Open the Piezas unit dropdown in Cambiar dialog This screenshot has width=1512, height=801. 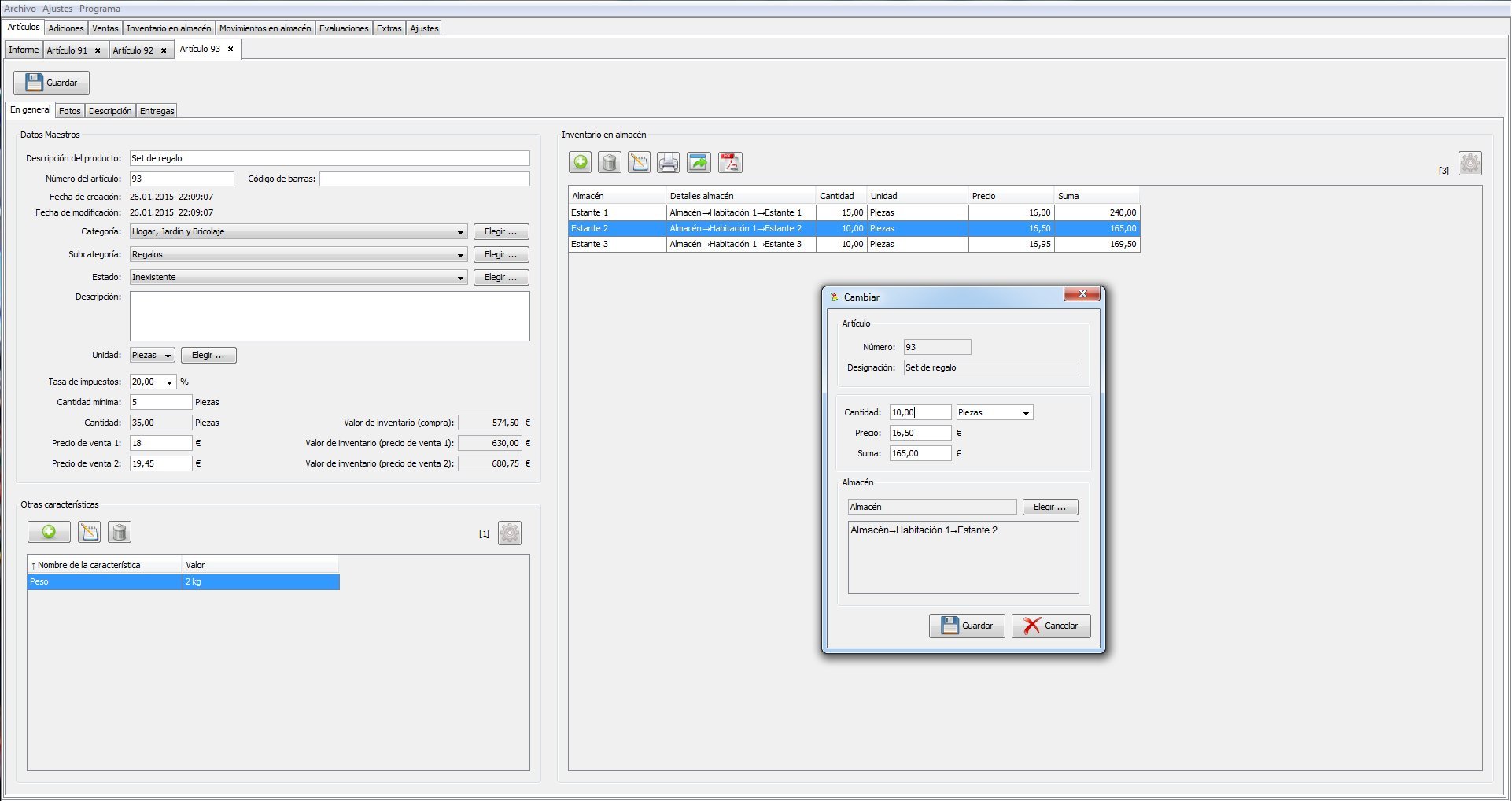pyautogui.click(x=994, y=413)
